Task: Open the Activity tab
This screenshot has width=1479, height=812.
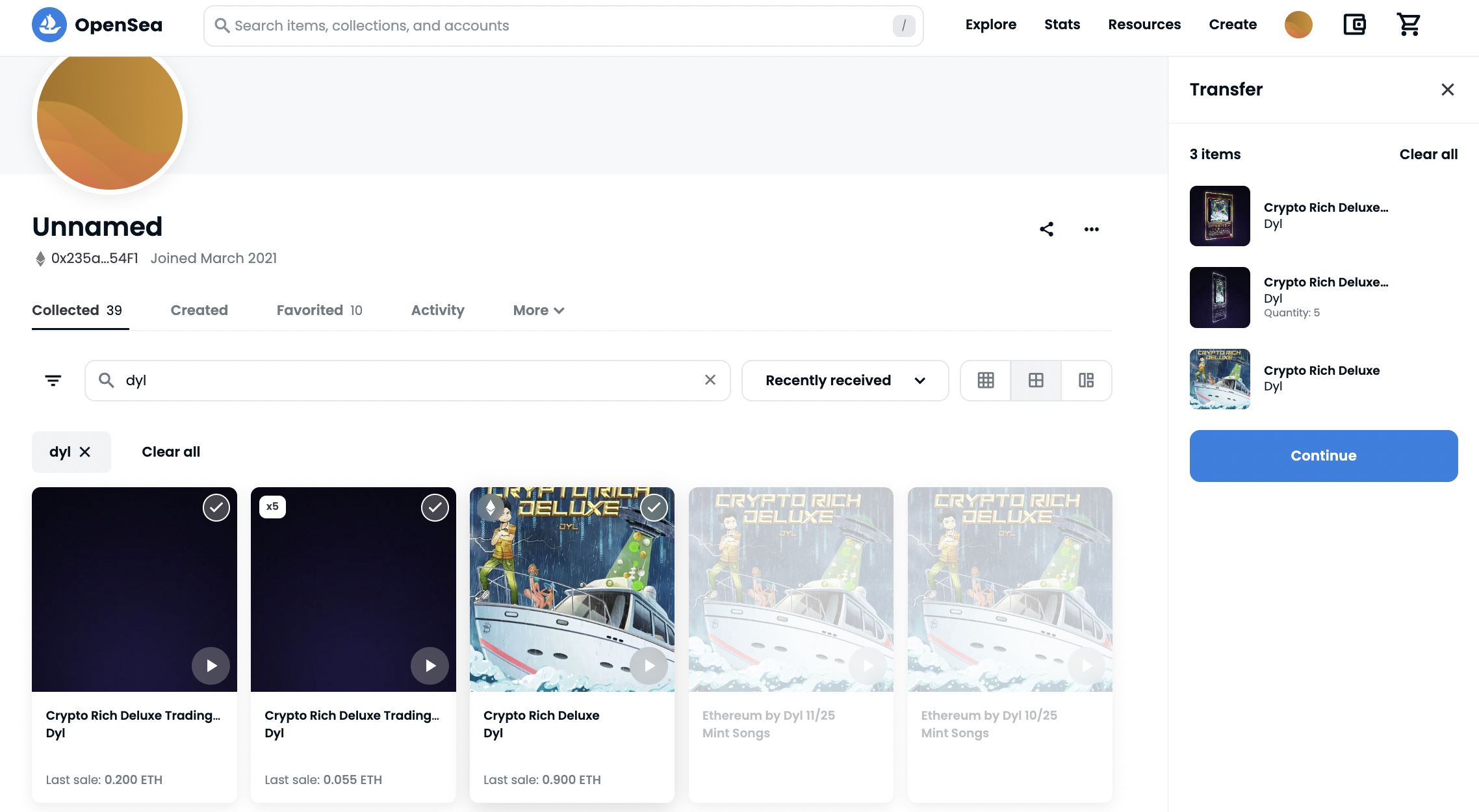Action: [437, 311]
